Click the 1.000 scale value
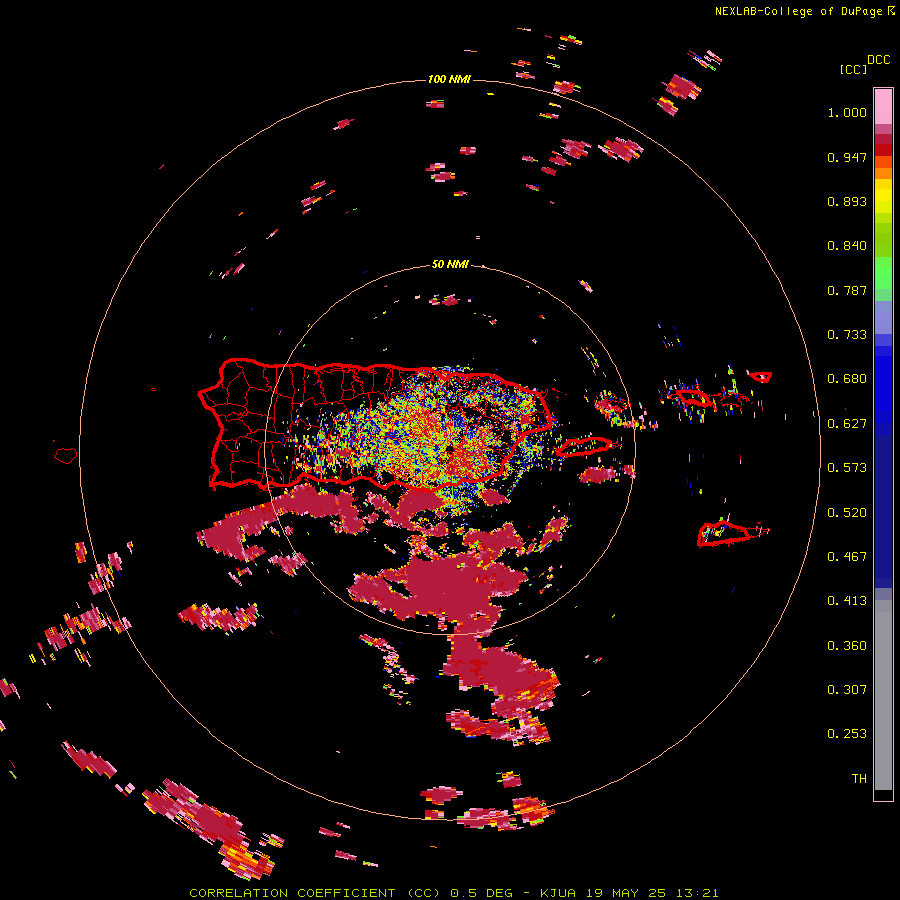 pyautogui.click(x=847, y=112)
